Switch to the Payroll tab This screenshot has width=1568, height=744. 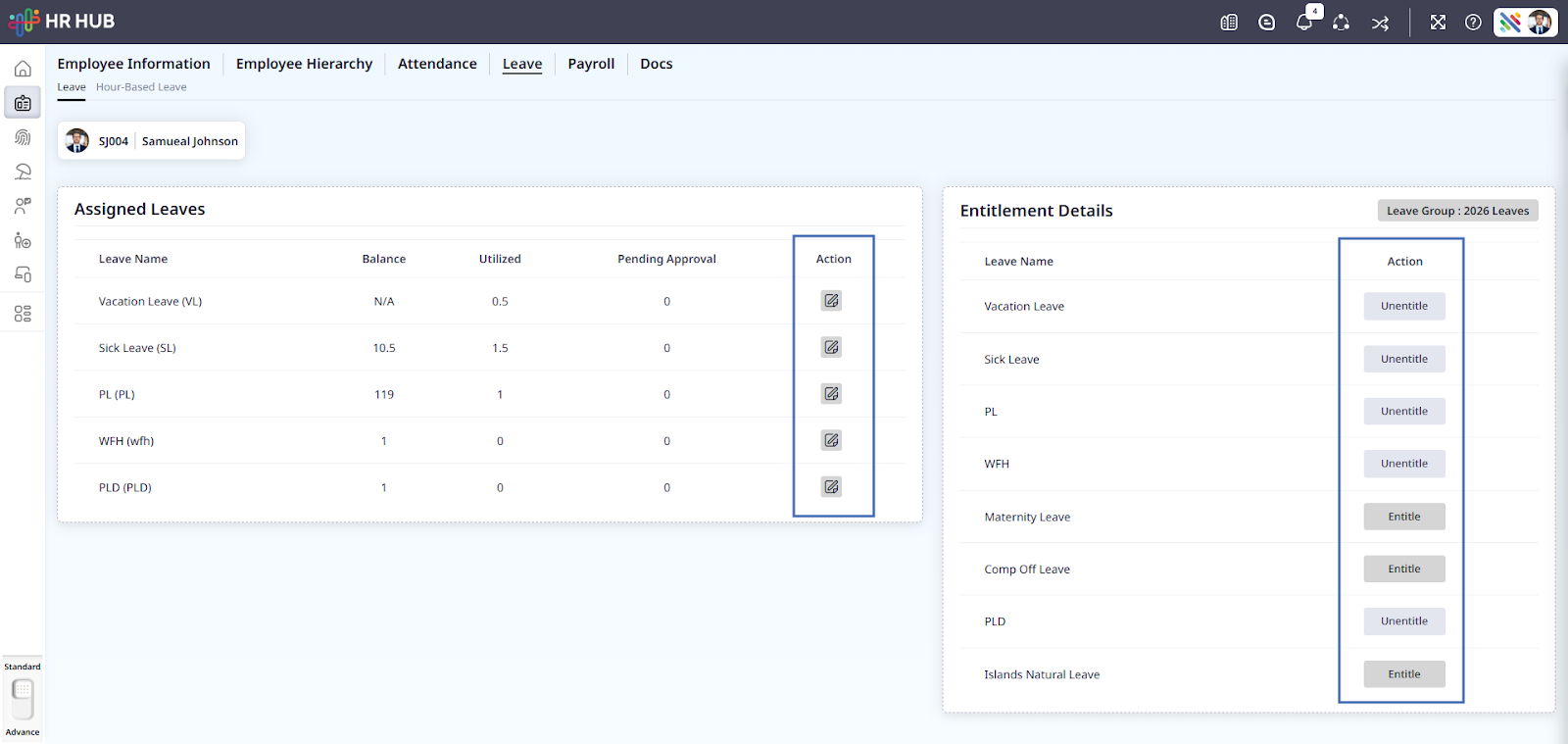point(591,64)
